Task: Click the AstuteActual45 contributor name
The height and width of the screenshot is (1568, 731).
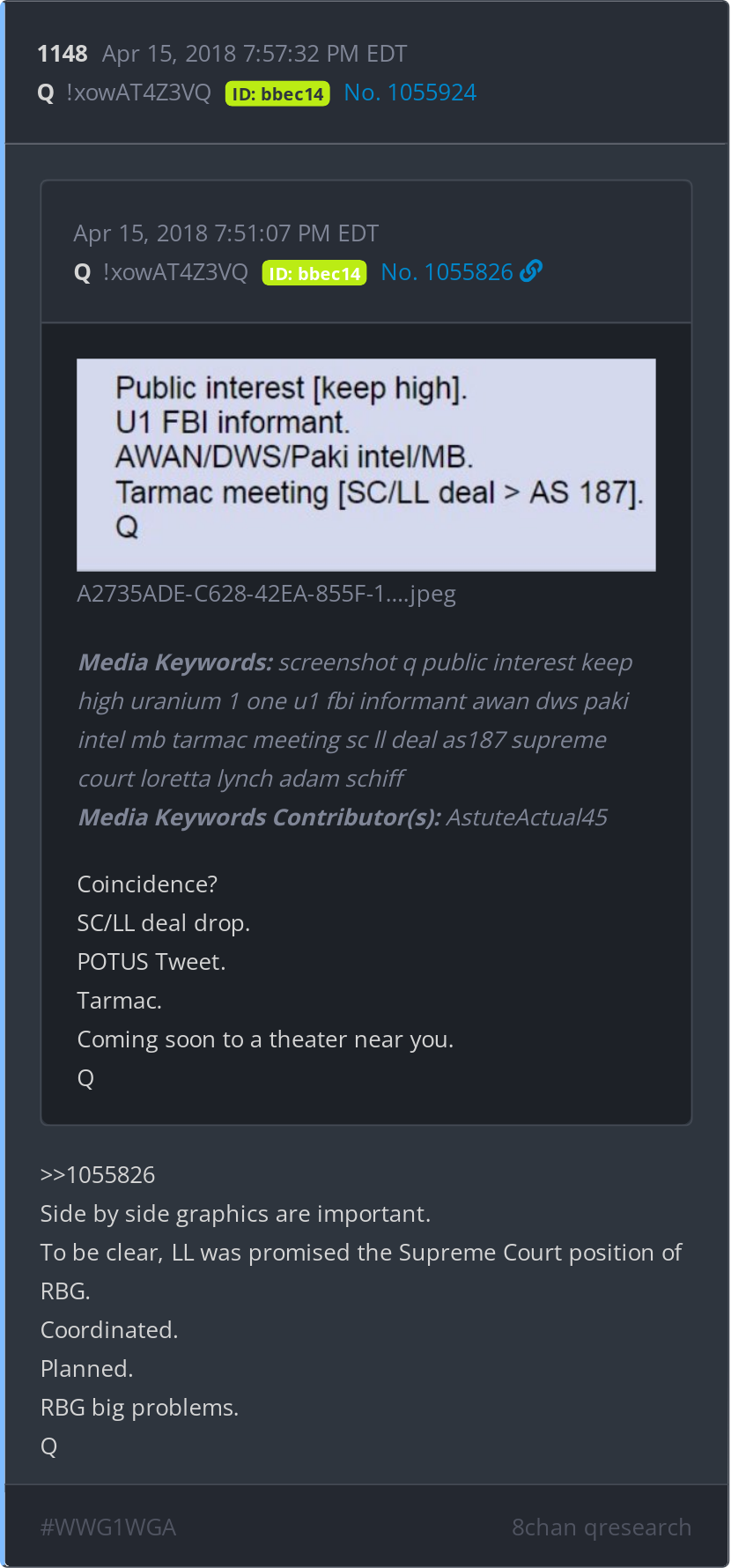Action: coord(527,817)
